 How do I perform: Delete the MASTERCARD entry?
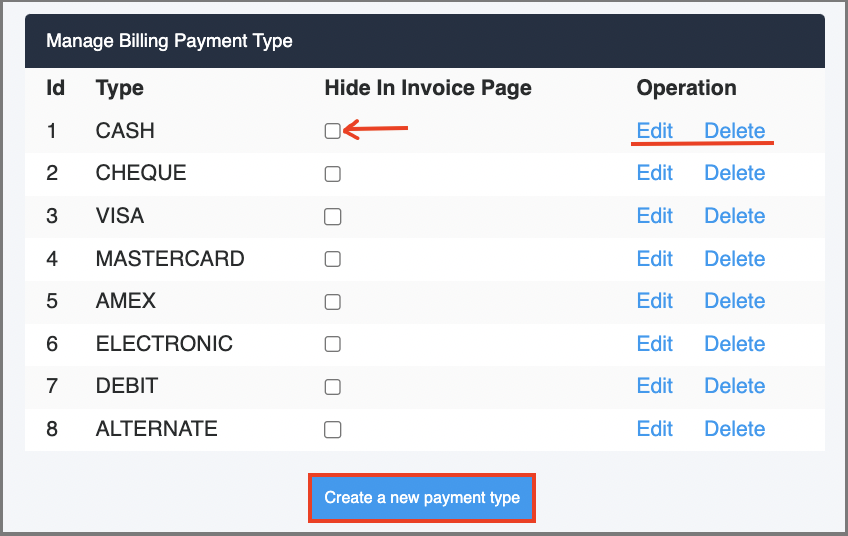[734, 259]
